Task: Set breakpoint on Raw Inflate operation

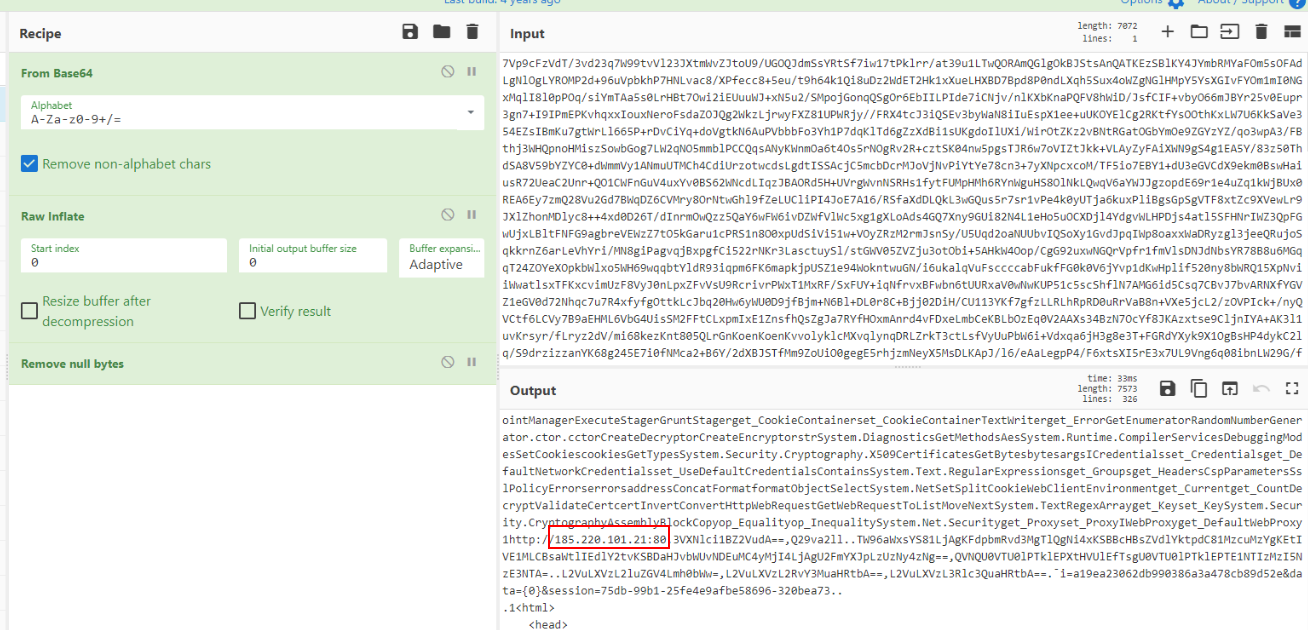Action: (472, 214)
